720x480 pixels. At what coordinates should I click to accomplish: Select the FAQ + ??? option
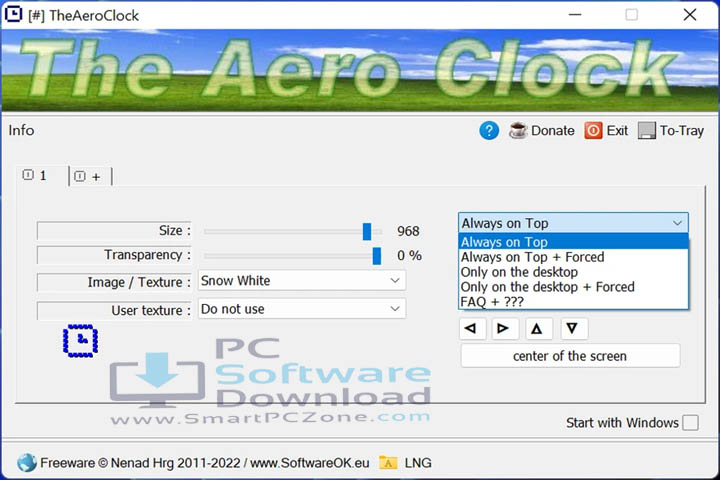tap(573, 302)
